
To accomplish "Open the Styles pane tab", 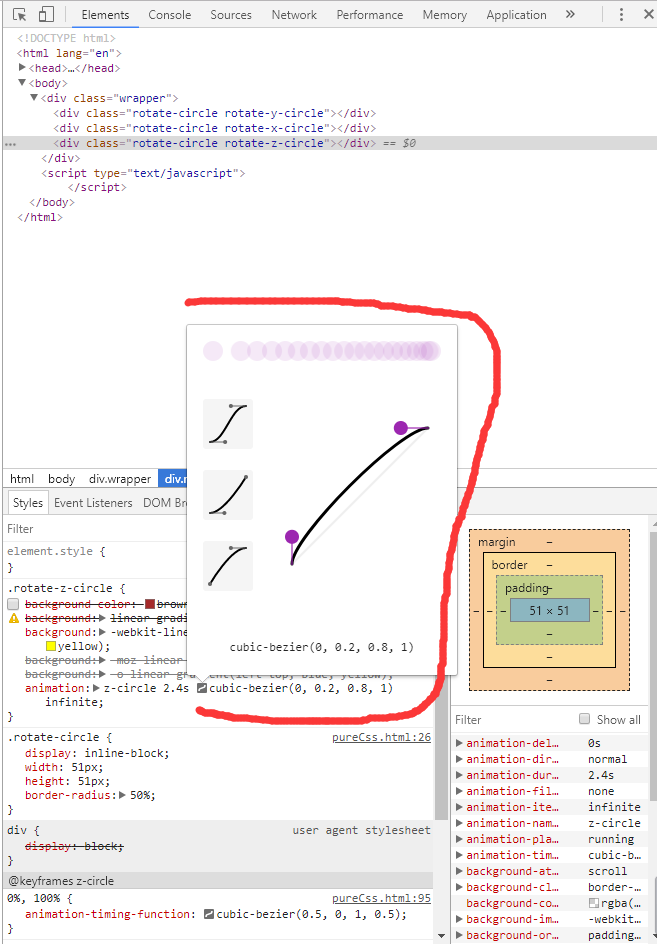I will point(28,503).
